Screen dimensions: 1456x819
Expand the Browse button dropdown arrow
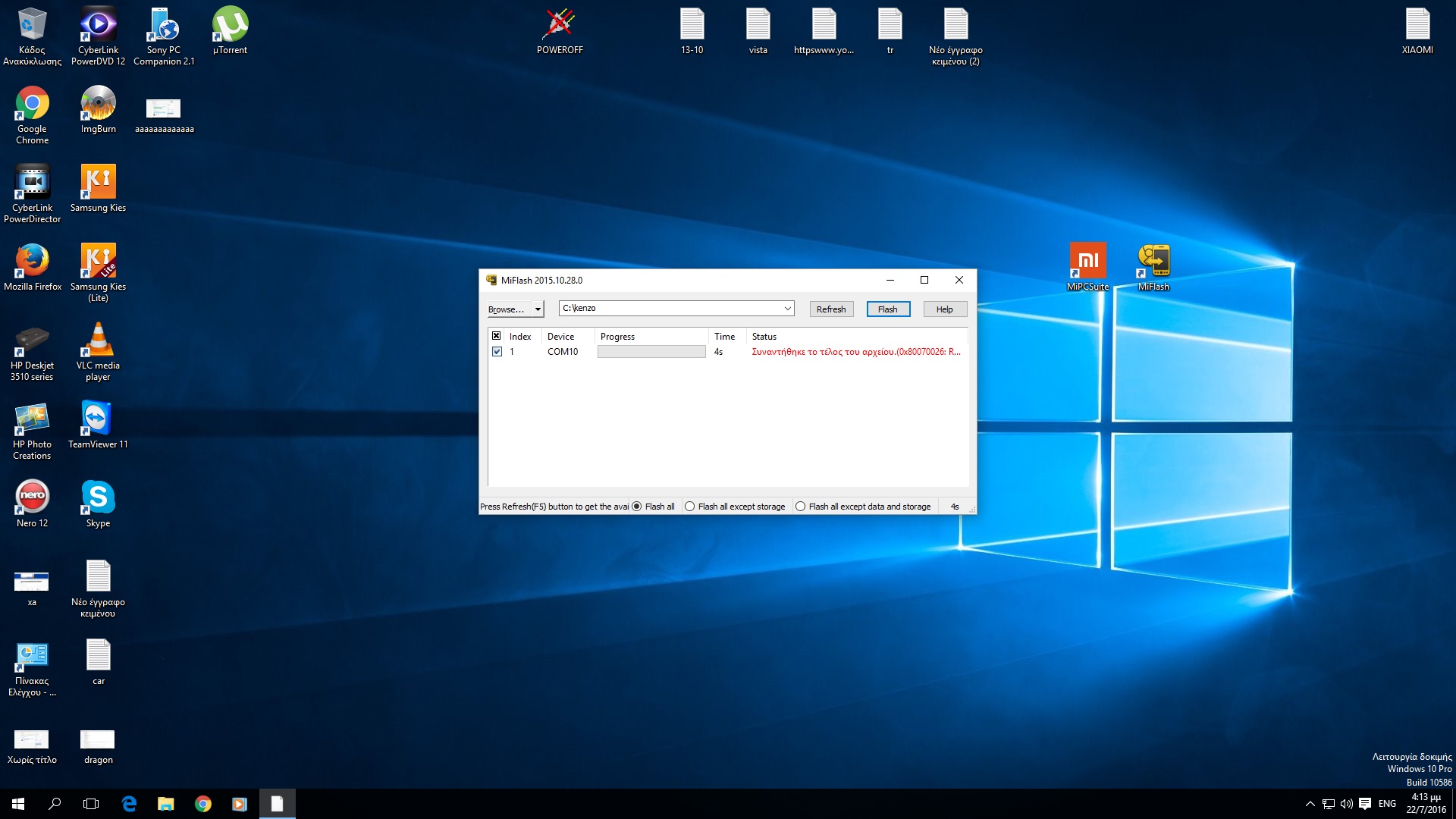point(538,309)
